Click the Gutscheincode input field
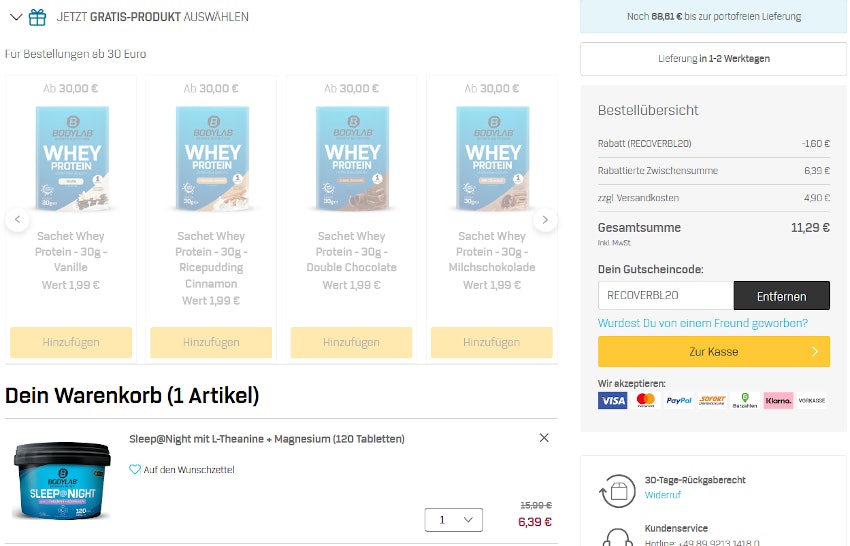 666,296
